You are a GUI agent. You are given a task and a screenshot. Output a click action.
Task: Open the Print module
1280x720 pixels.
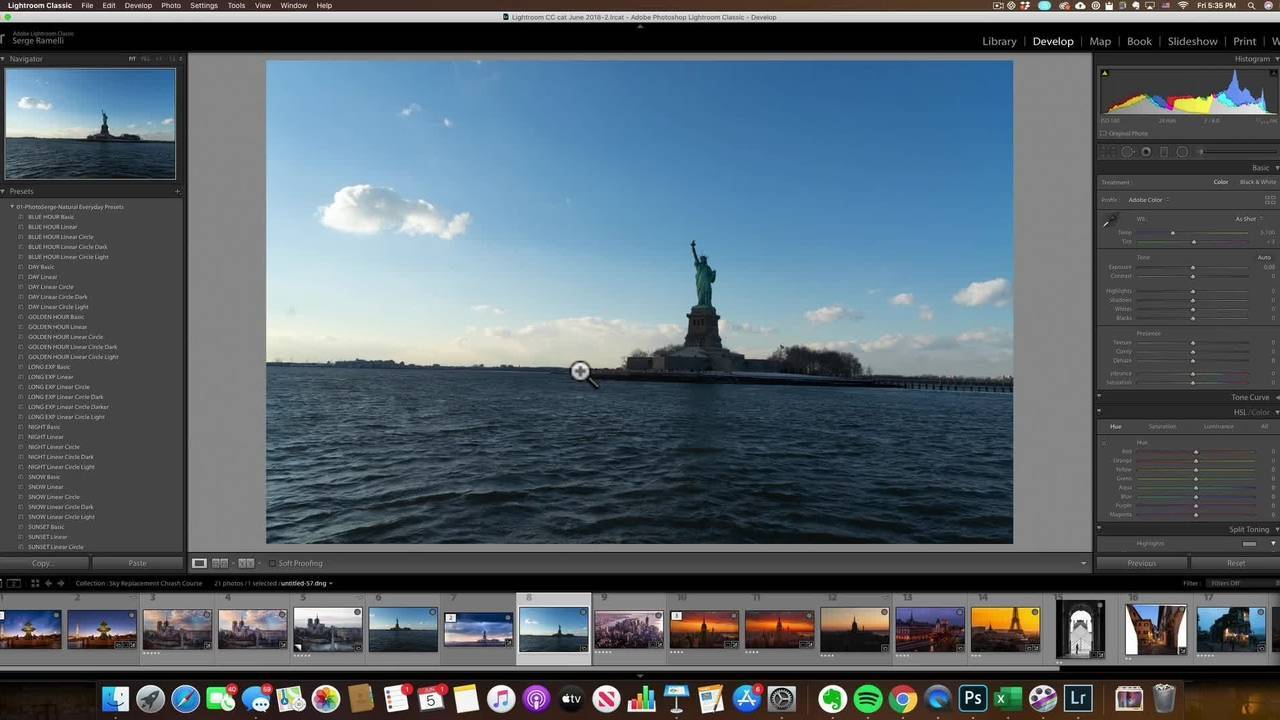(1245, 41)
